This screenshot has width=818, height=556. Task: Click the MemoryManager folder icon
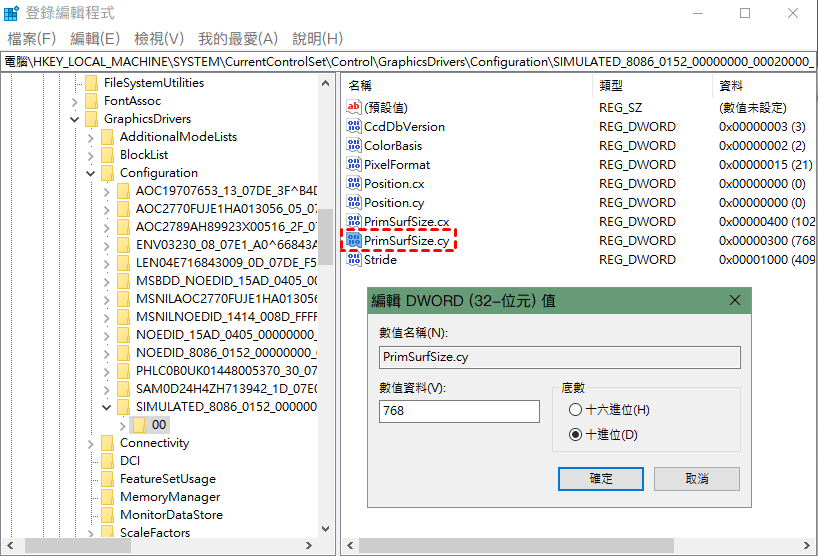[x=107, y=497]
